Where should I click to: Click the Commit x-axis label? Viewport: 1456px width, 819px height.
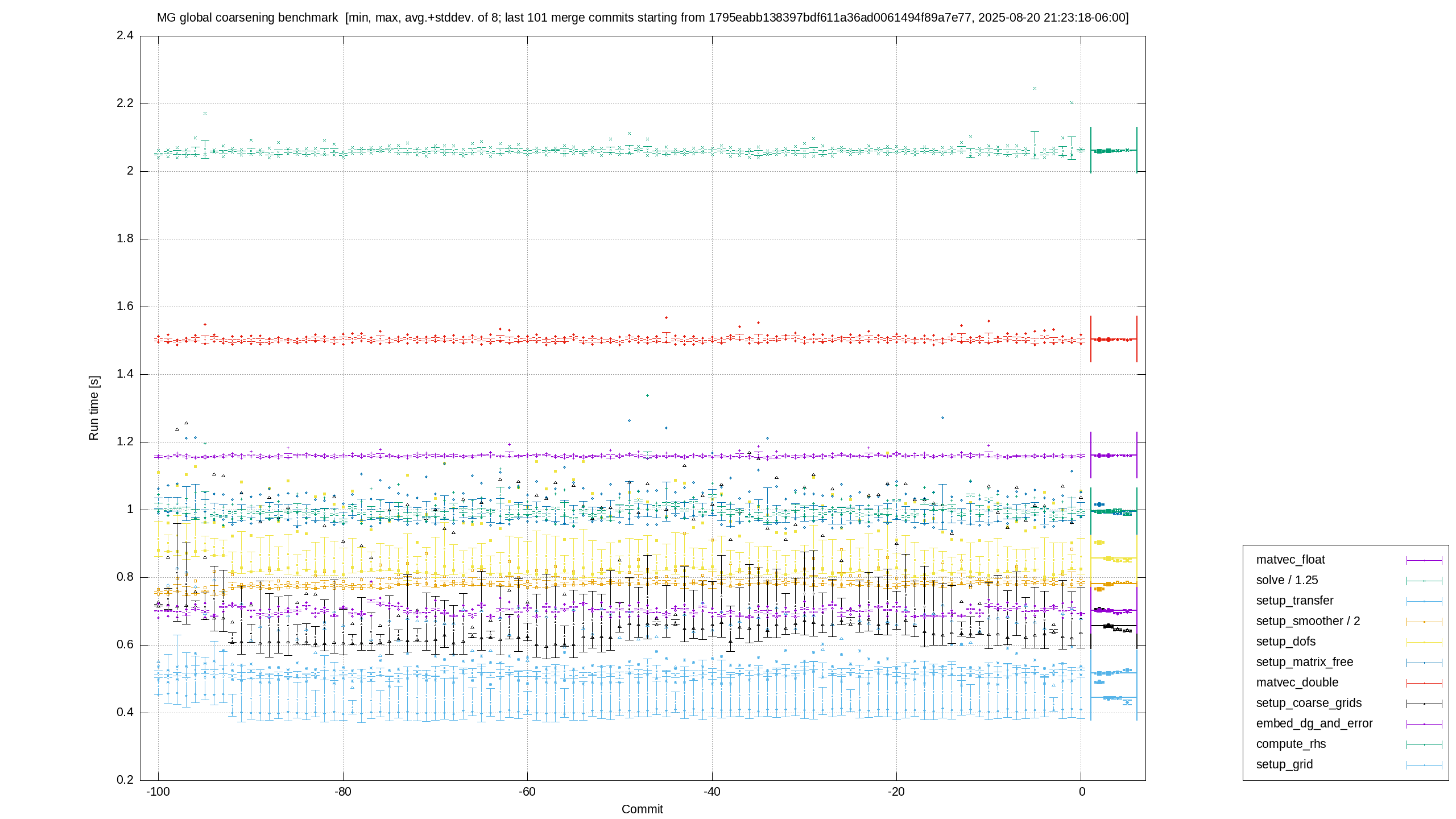click(x=642, y=809)
